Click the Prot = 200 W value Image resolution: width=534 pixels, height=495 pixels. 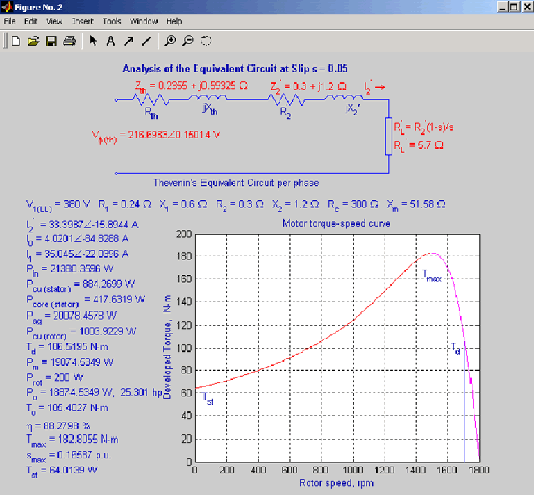point(55,378)
